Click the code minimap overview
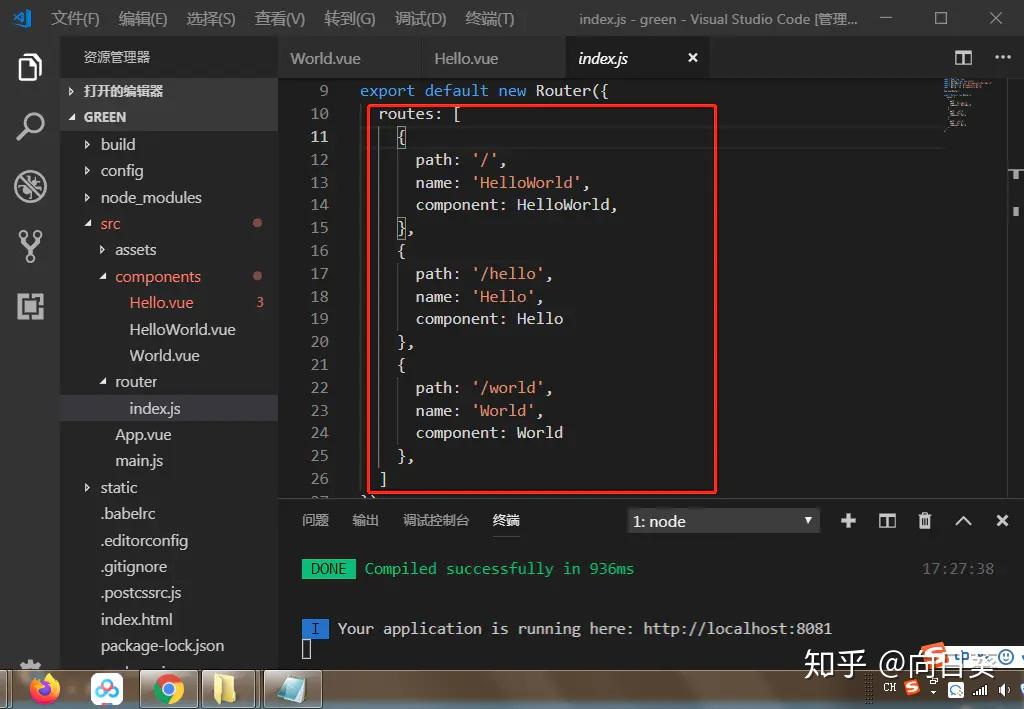Screen dimensions: 1024x709 (968, 104)
